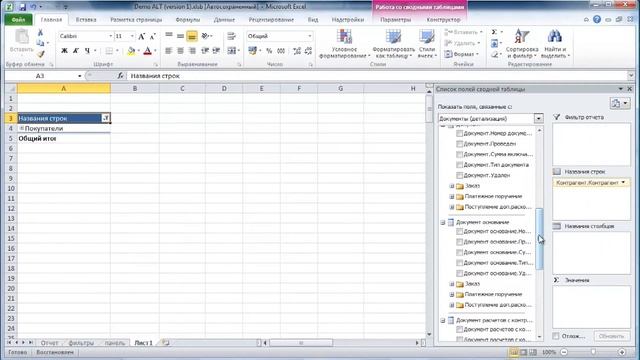Open the Общий number format dropdown
Screen dimensions: 640x360
[309, 36]
